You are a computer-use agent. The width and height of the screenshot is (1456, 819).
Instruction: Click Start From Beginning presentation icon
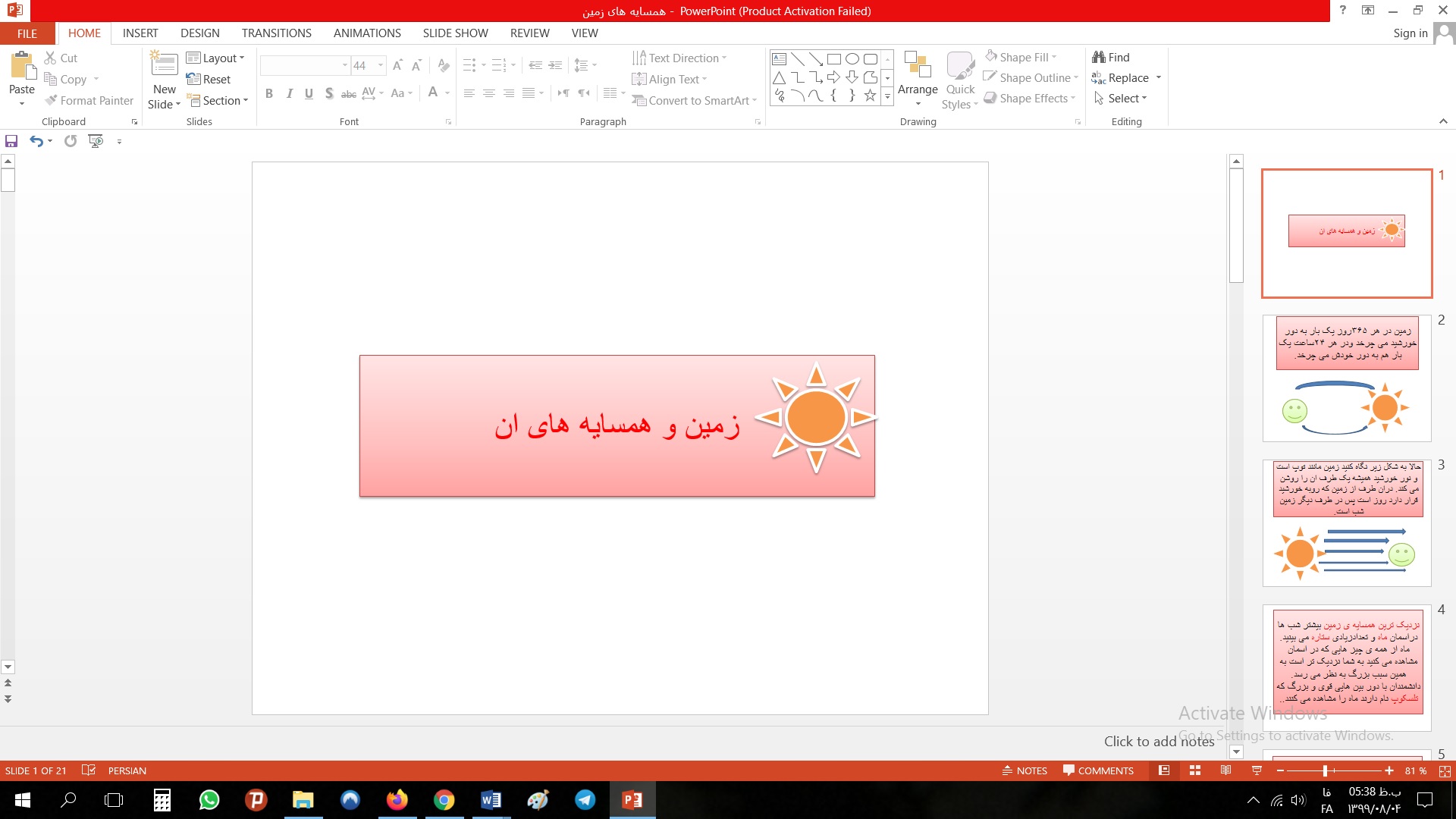(96, 141)
